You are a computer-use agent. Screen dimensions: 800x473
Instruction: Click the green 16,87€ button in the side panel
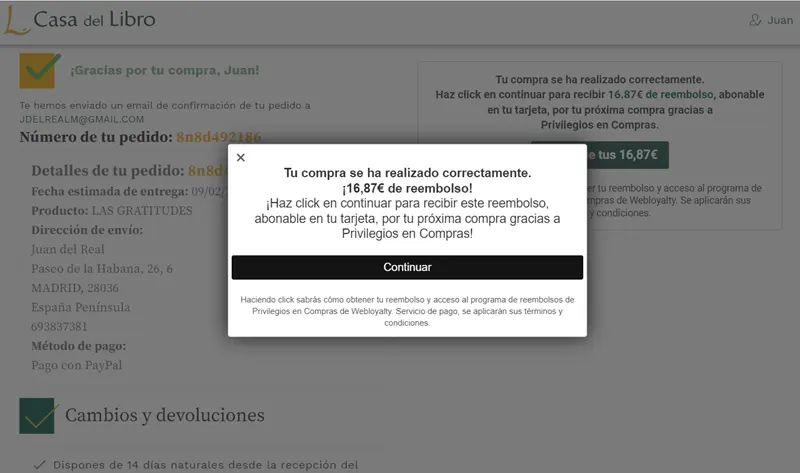[600, 155]
